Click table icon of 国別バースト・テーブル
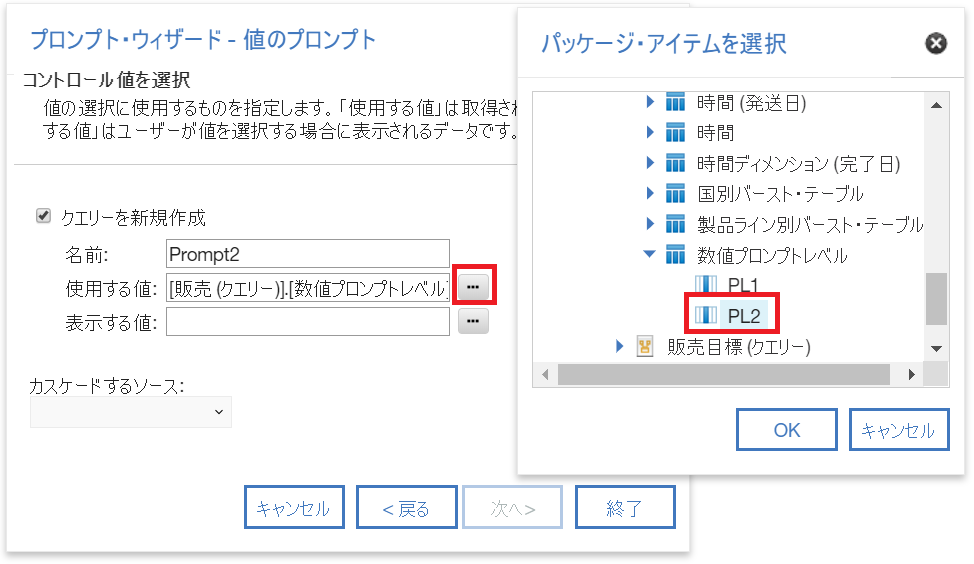The image size is (974, 564). (675, 193)
